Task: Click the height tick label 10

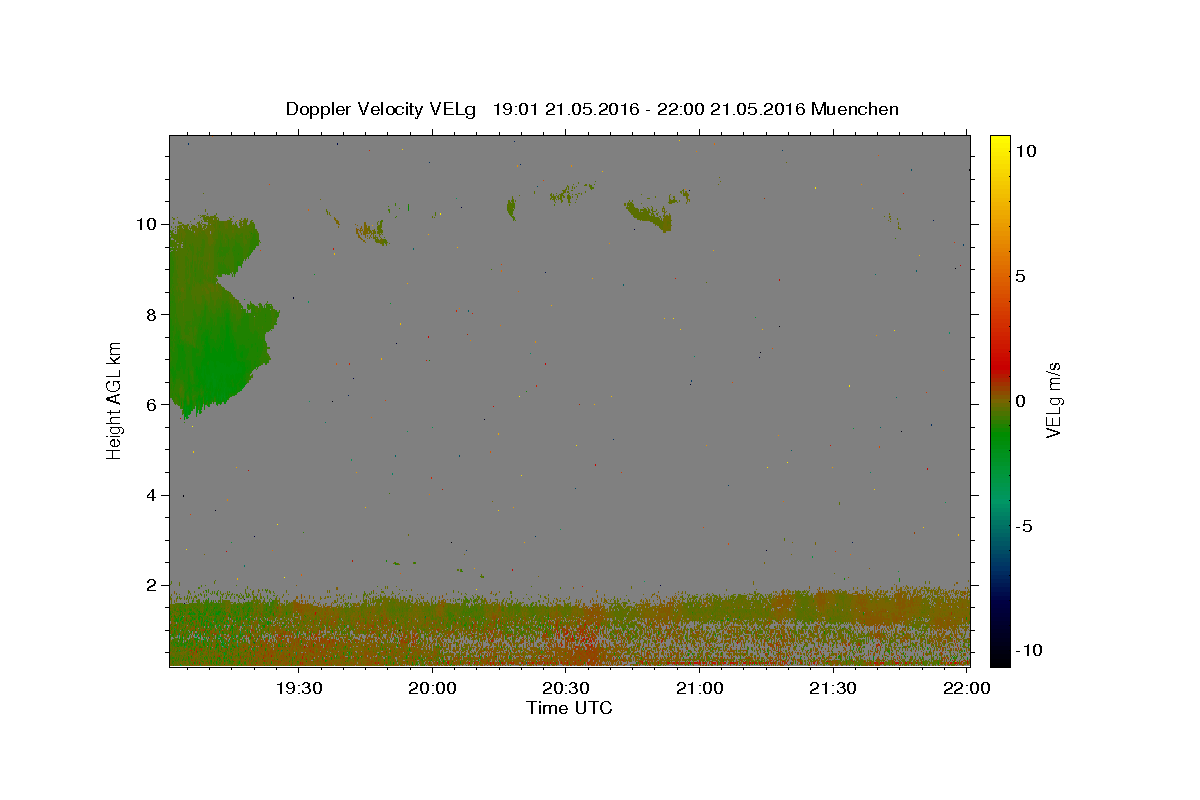Action: [x=147, y=224]
